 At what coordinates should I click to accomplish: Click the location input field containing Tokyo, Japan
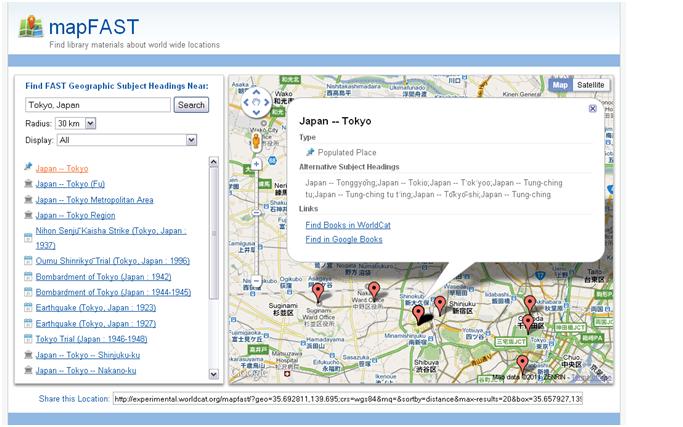click(x=98, y=105)
